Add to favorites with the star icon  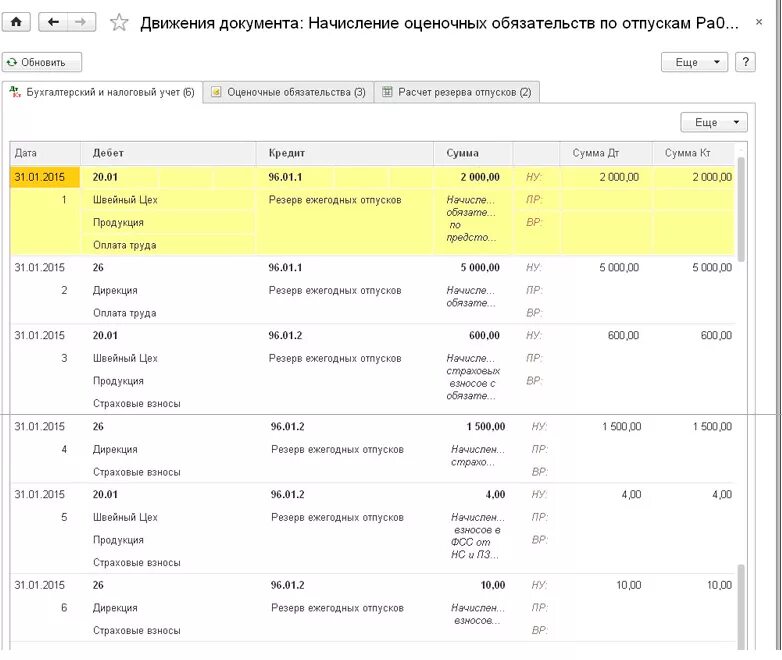(x=119, y=22)
